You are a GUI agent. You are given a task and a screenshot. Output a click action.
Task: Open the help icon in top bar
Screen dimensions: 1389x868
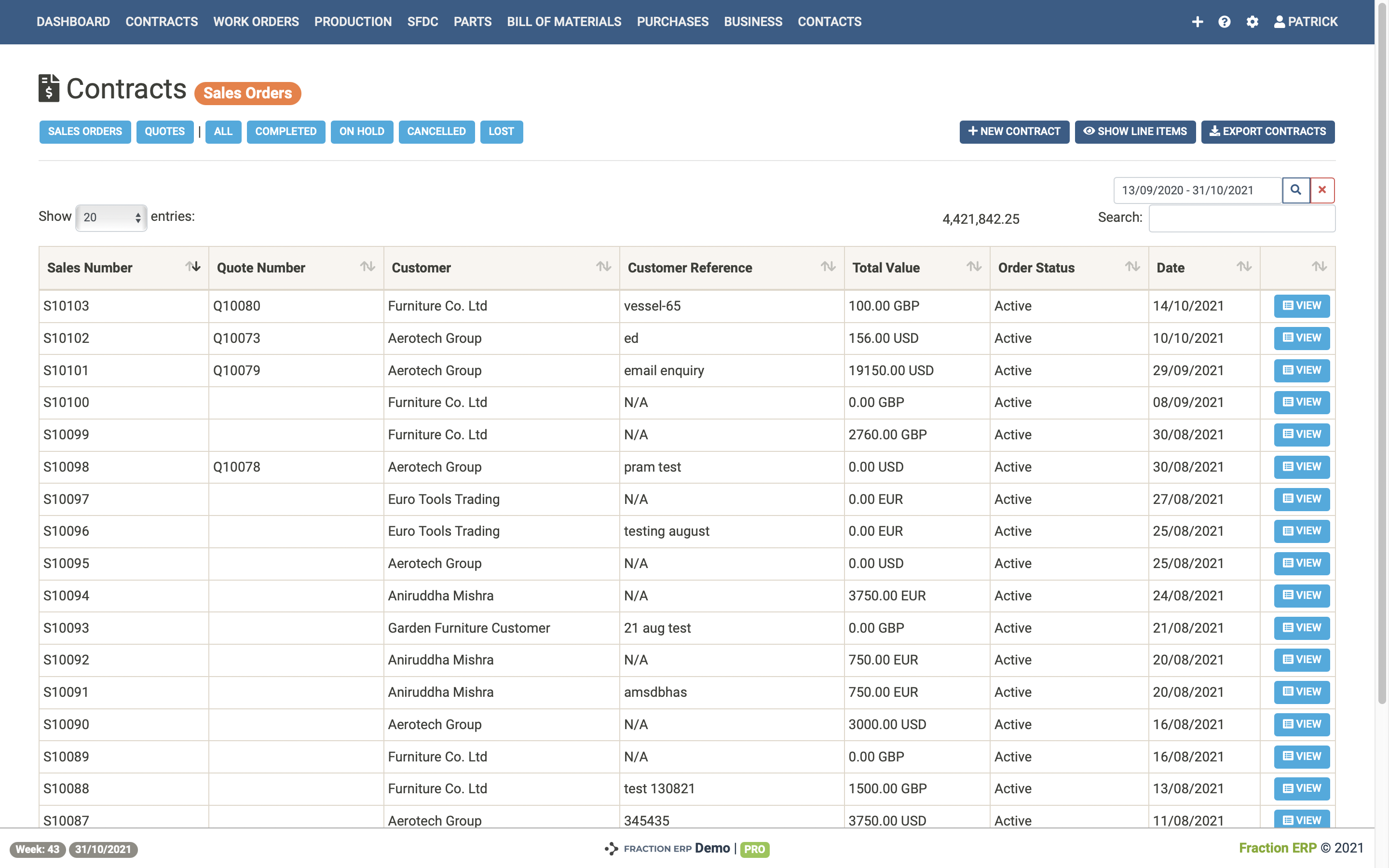point(1225,22)
